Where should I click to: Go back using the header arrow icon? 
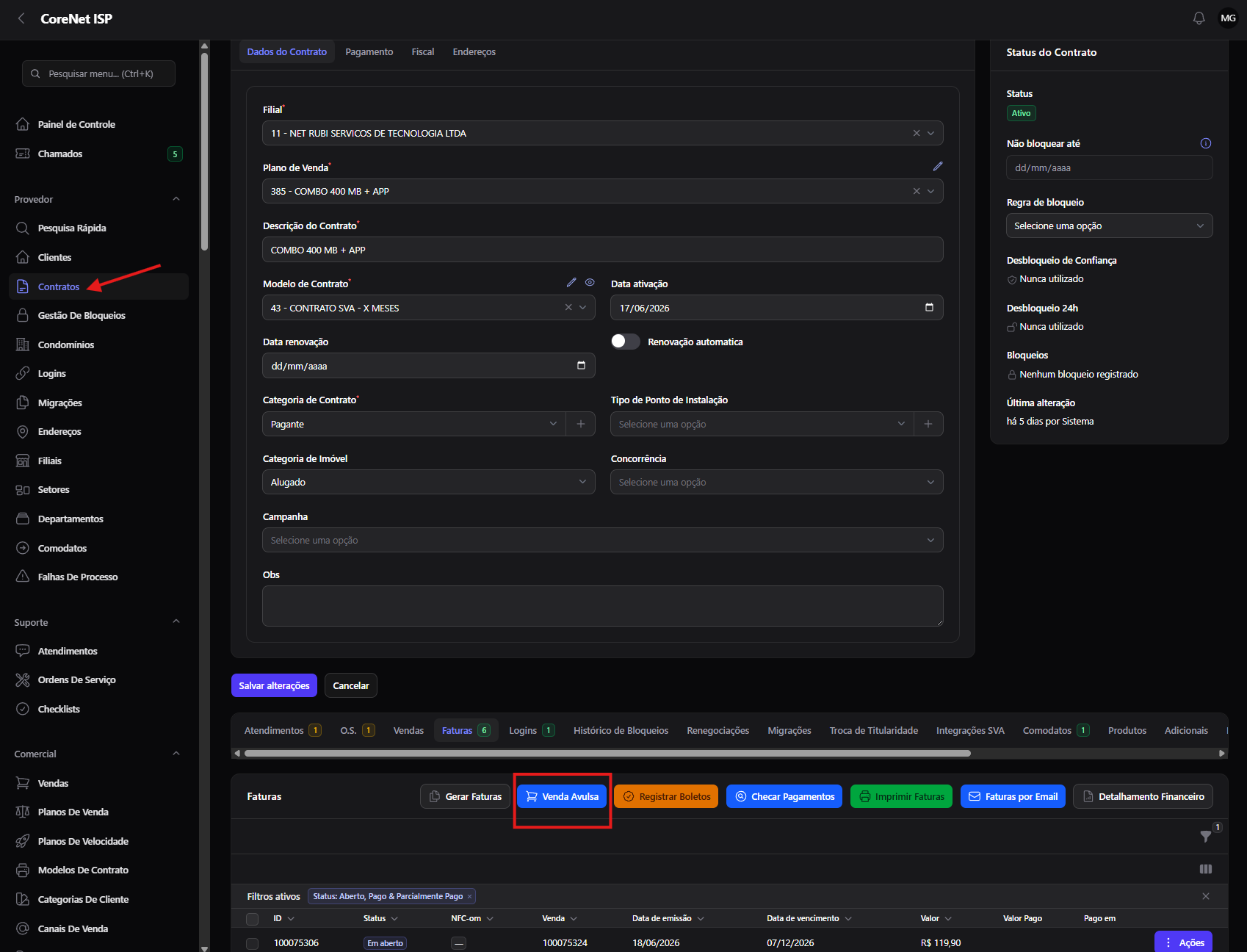coord(21,18)
